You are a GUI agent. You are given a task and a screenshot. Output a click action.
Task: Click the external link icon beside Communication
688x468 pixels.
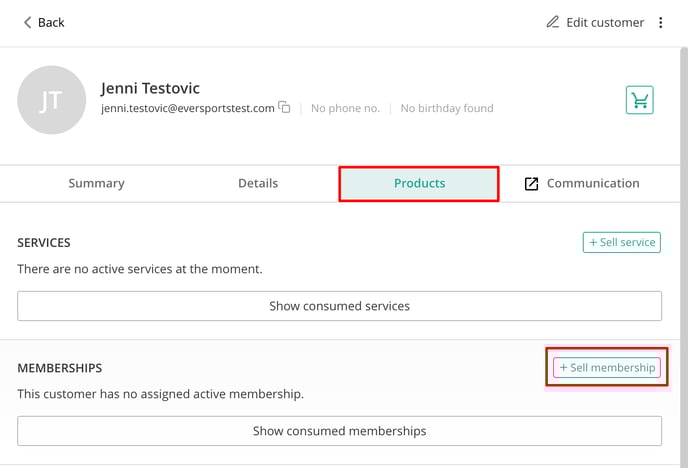point(531,184)
